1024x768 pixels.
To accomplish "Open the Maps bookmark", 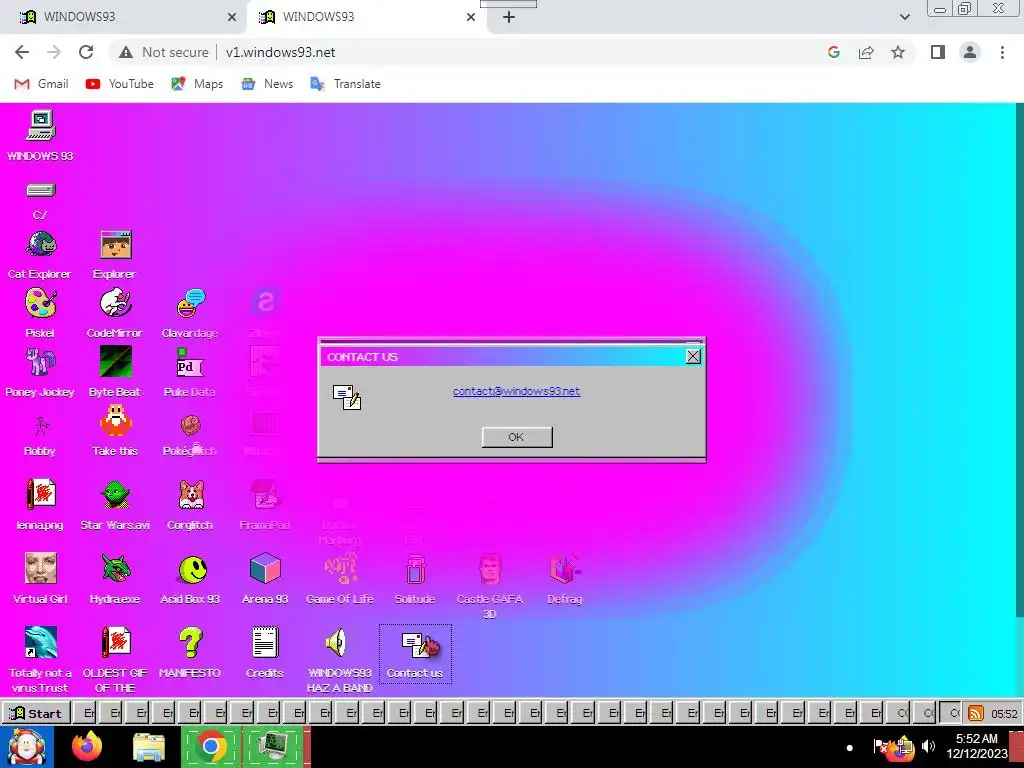I will (x=197, y=84).
